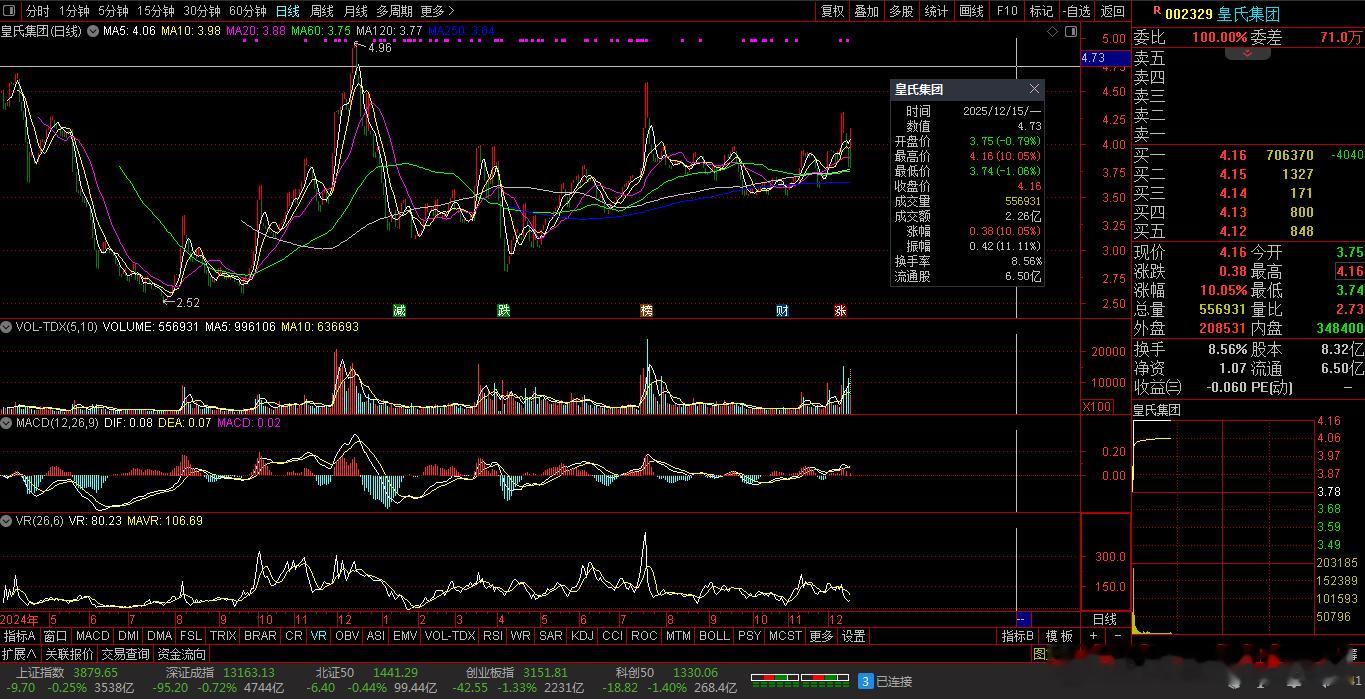This screenshot has width=1365, height=699.
Task: Select the 日线 daily period tab
Action: [287, 11]
